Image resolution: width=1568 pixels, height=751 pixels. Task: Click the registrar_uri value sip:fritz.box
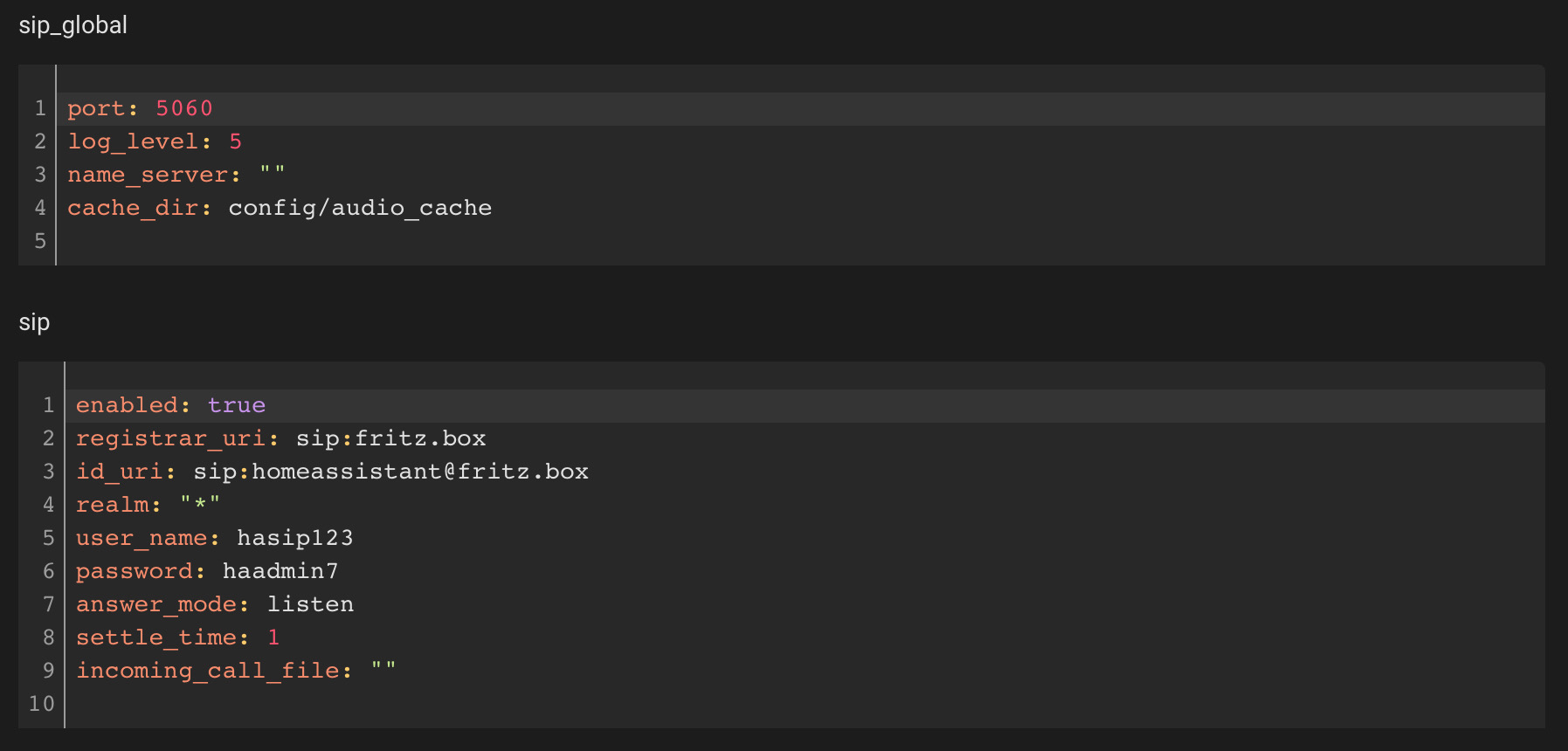click(391, 438)
